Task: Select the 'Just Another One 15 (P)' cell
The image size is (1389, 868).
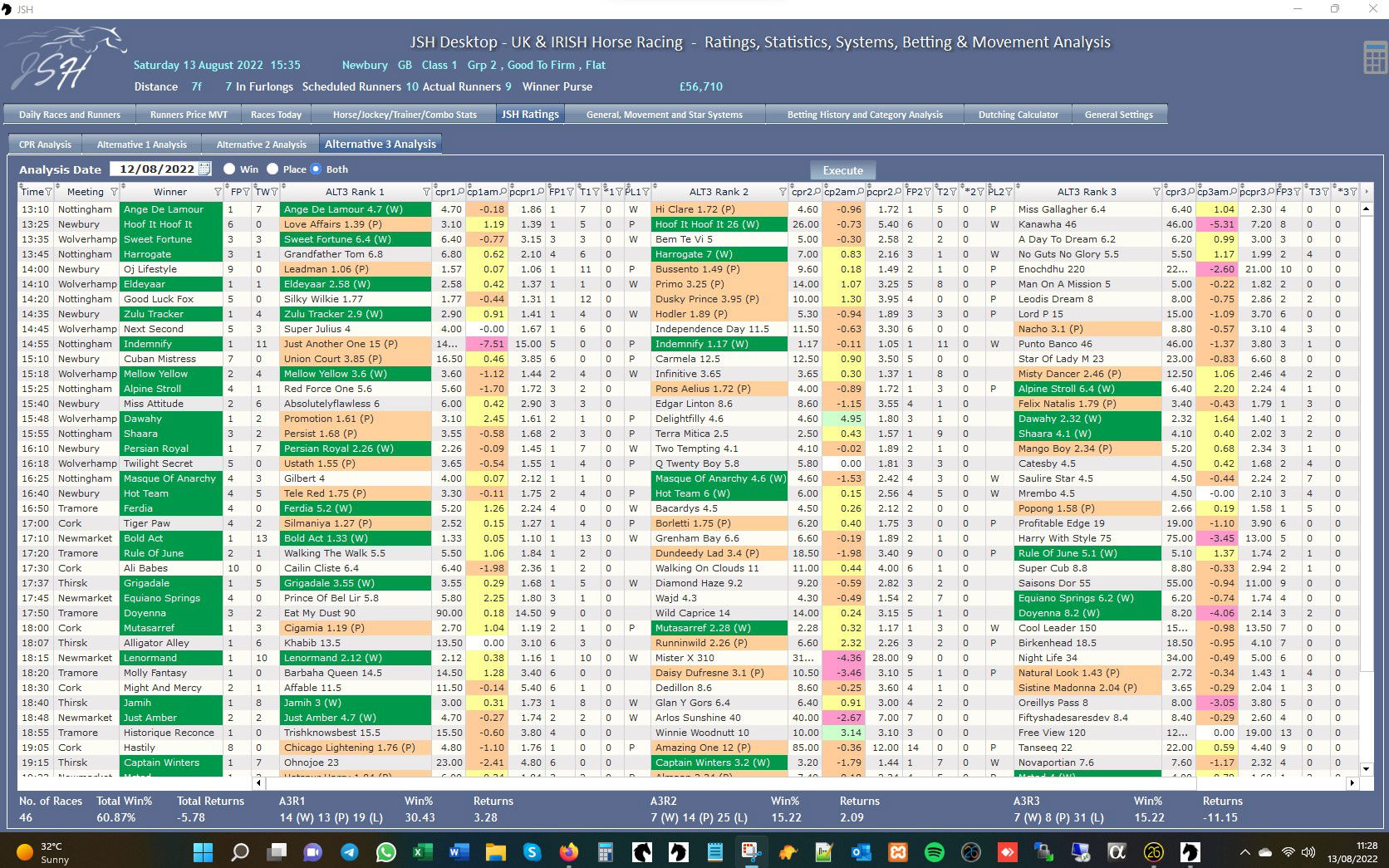Action: point(356,344)
